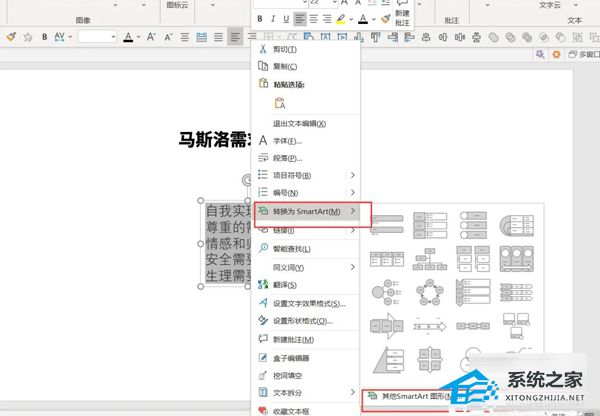Open 设置形状格式(O)... option
The width and height of the screenshot is (600, 416).
pos(305,321)
